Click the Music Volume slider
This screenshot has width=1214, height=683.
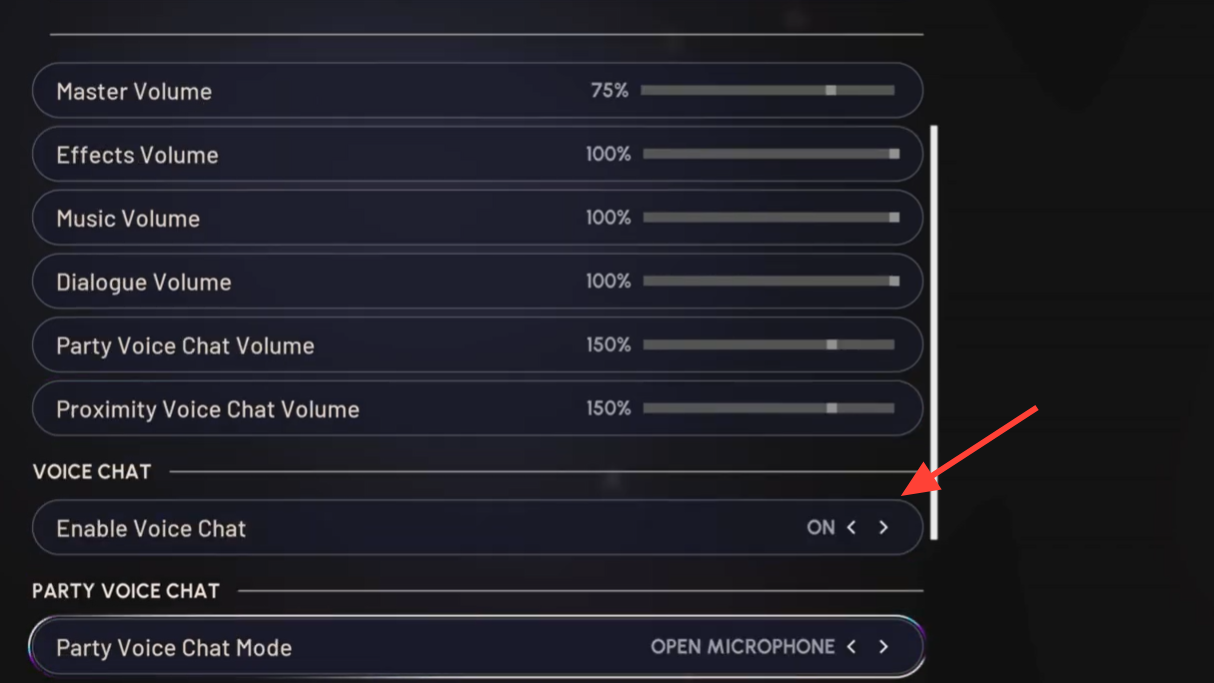coord(770,217)
